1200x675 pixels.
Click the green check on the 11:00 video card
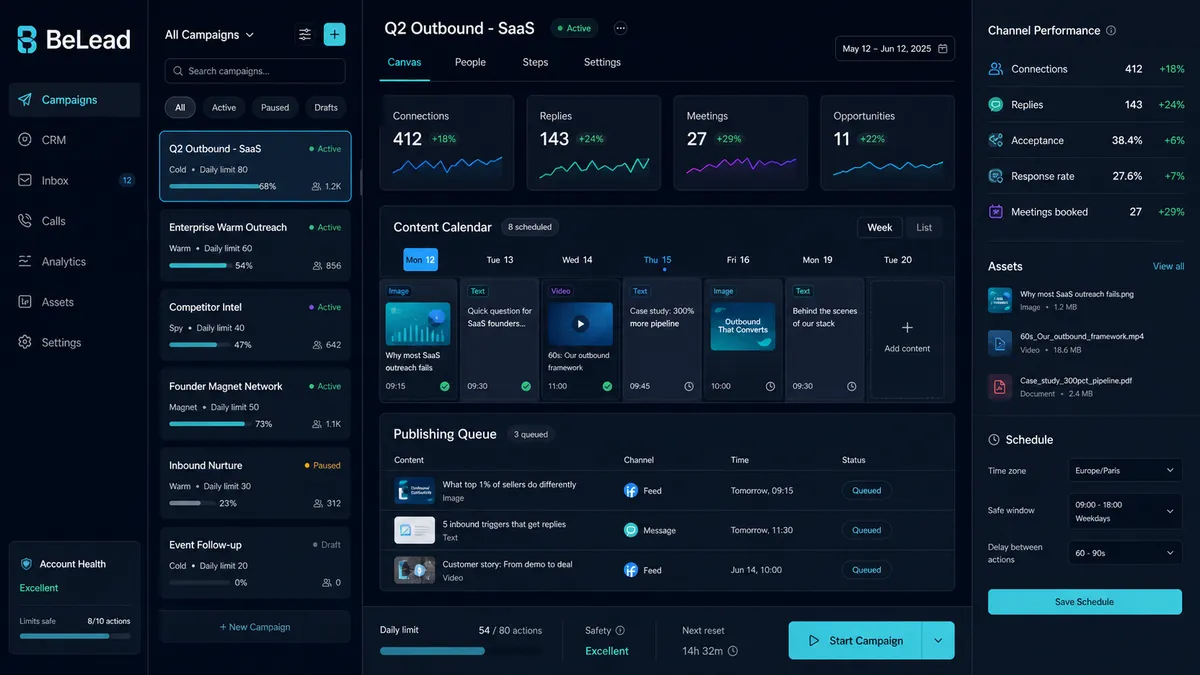[607, 386]
